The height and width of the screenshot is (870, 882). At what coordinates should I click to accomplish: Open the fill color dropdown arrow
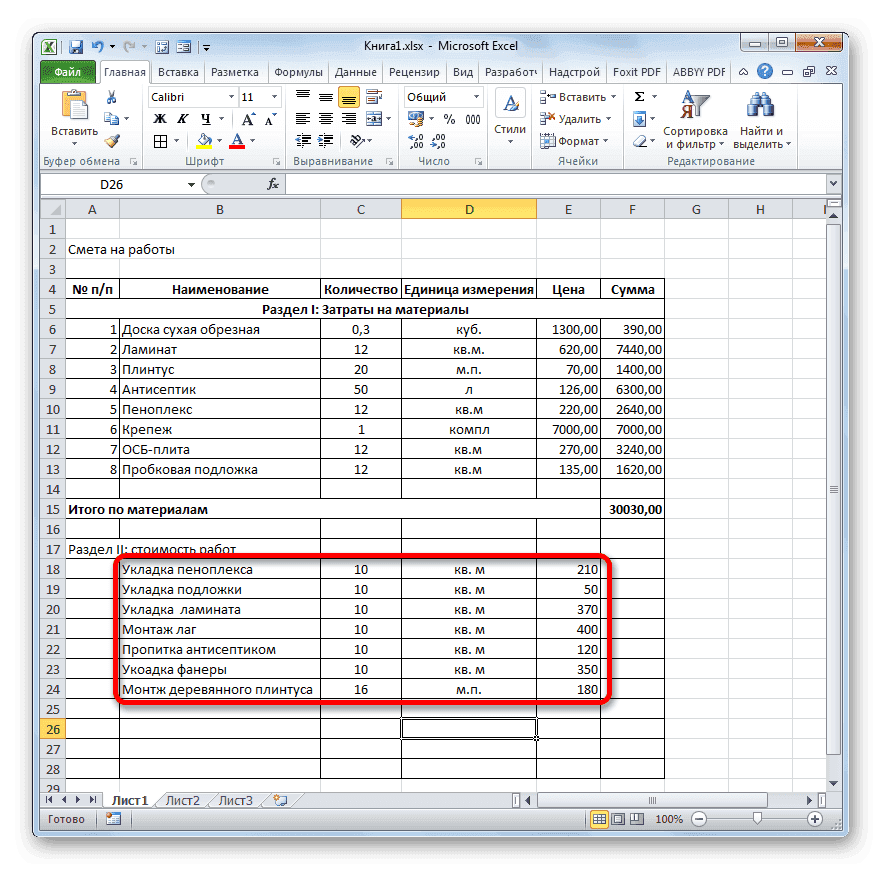click(219, 140)
